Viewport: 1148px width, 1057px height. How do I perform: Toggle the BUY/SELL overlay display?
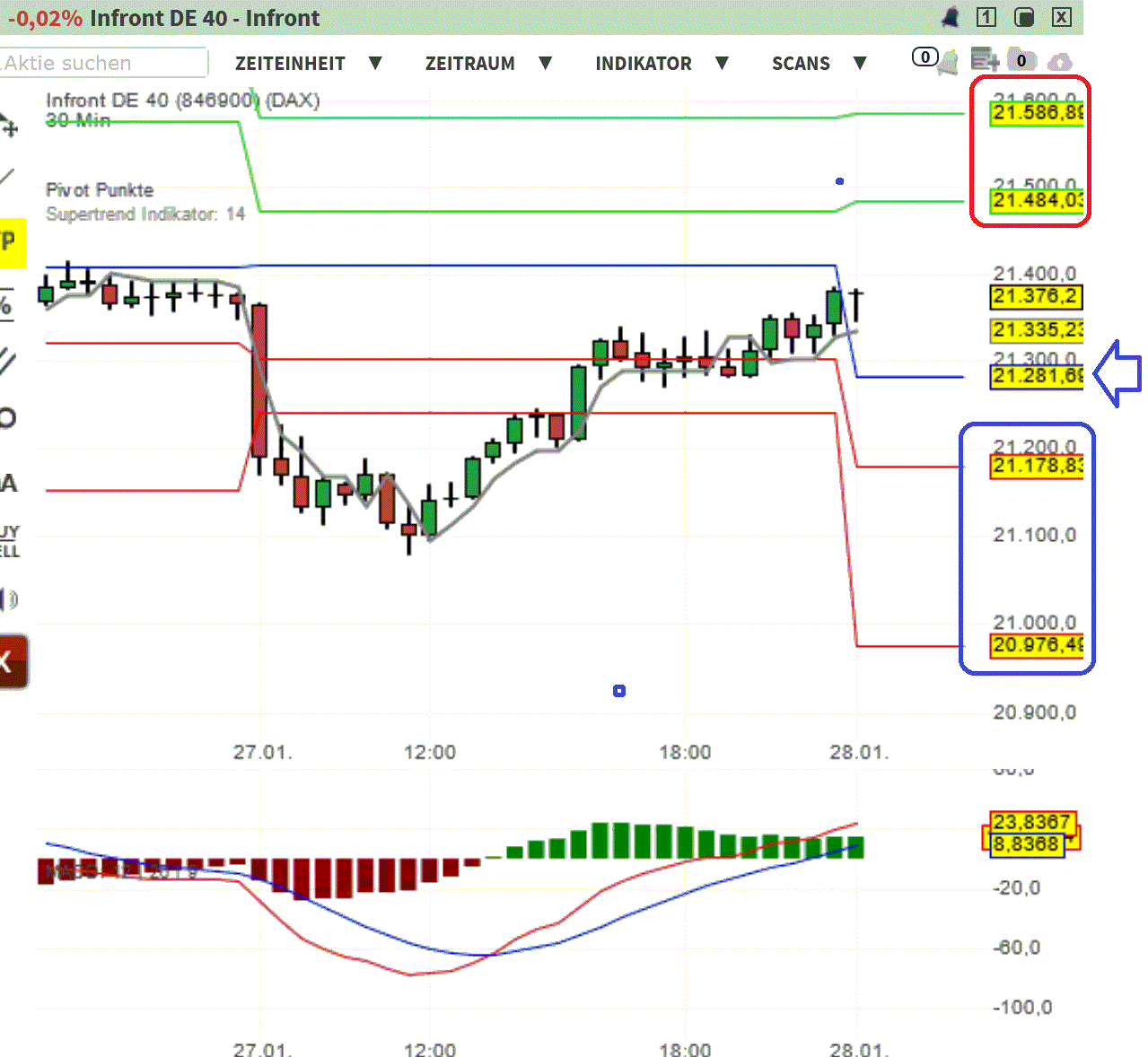coord(9,538)
